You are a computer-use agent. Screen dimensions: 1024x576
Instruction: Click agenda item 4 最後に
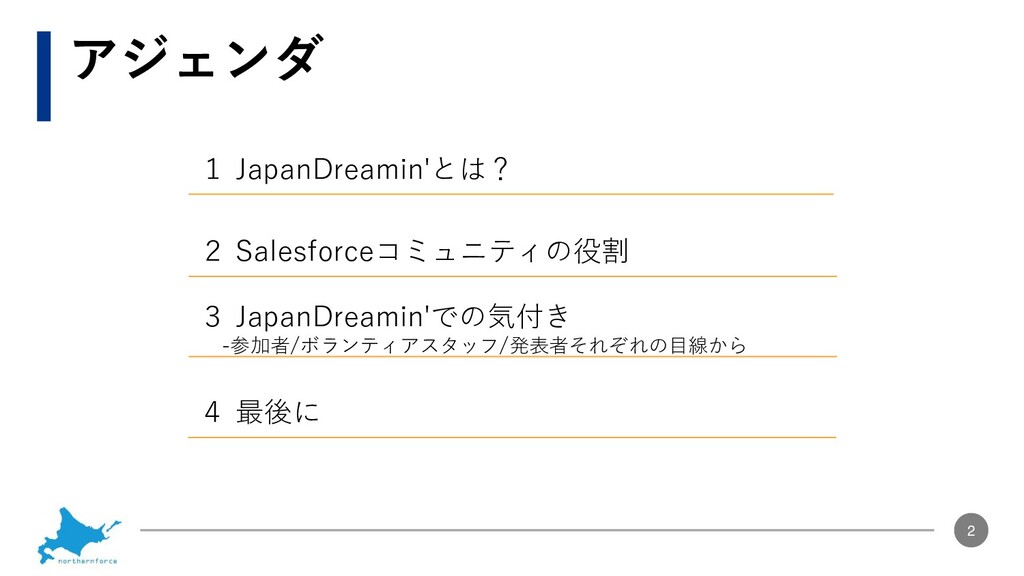click(262, 412)
